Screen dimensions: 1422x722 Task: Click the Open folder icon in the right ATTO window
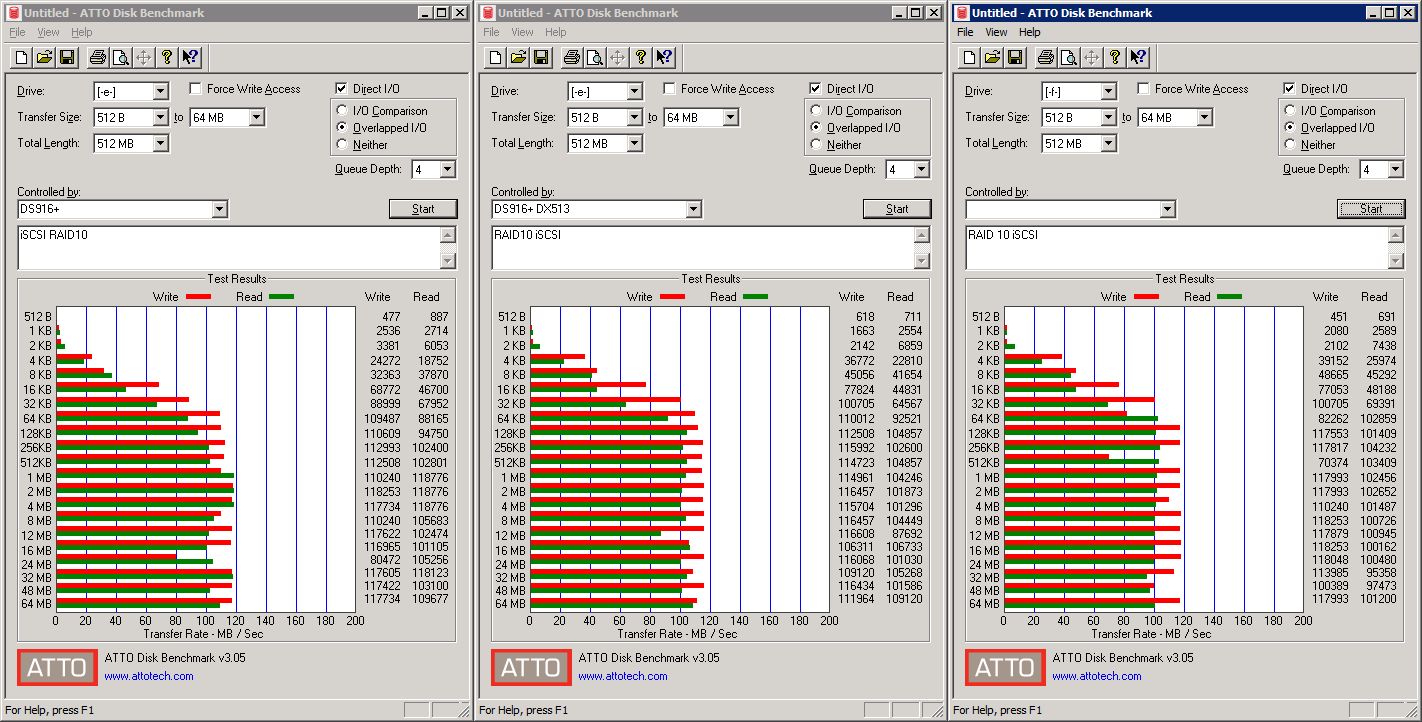click(x=992, y=57)
